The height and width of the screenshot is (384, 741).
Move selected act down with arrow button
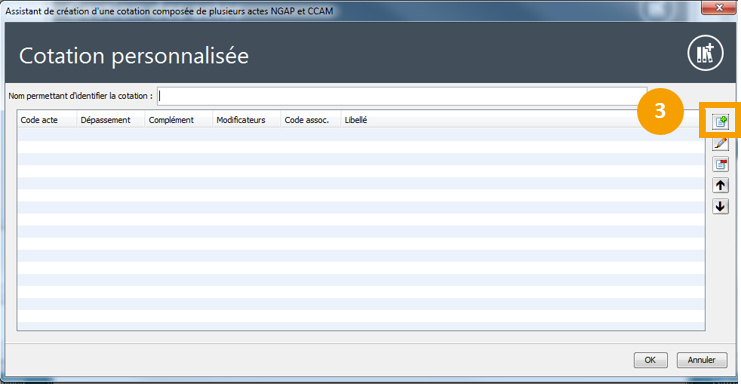(x=720, y=206)
